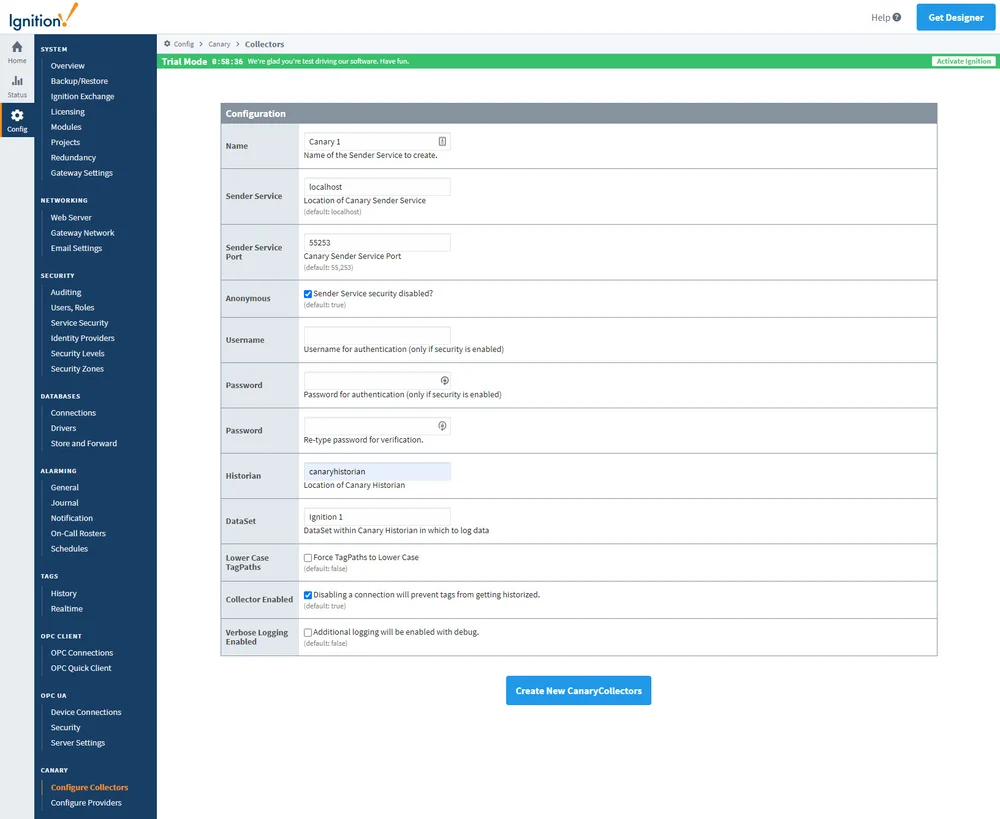
Task: Open Tags History page
Action: 63,593
